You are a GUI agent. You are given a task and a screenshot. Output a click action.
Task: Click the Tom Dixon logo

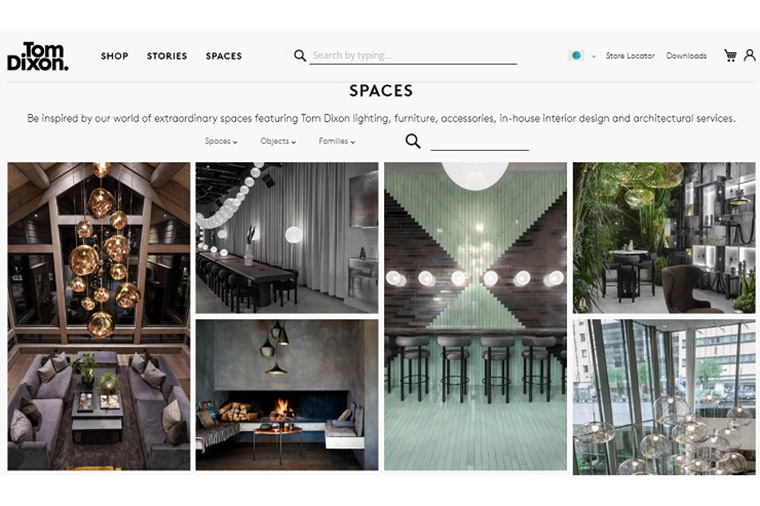point(38,56)
